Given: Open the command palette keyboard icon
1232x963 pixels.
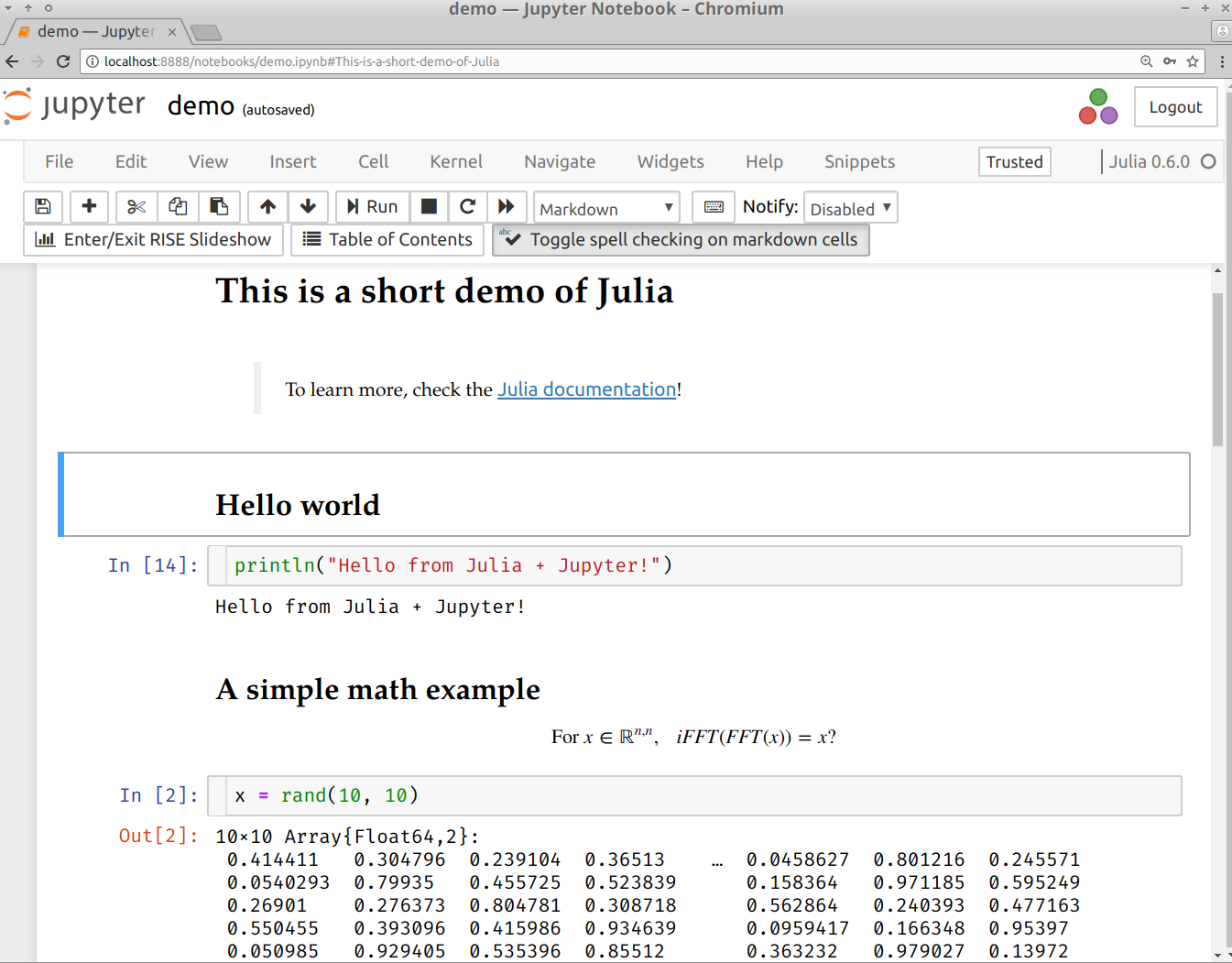Looking at the screenshot, I should 714,207.
